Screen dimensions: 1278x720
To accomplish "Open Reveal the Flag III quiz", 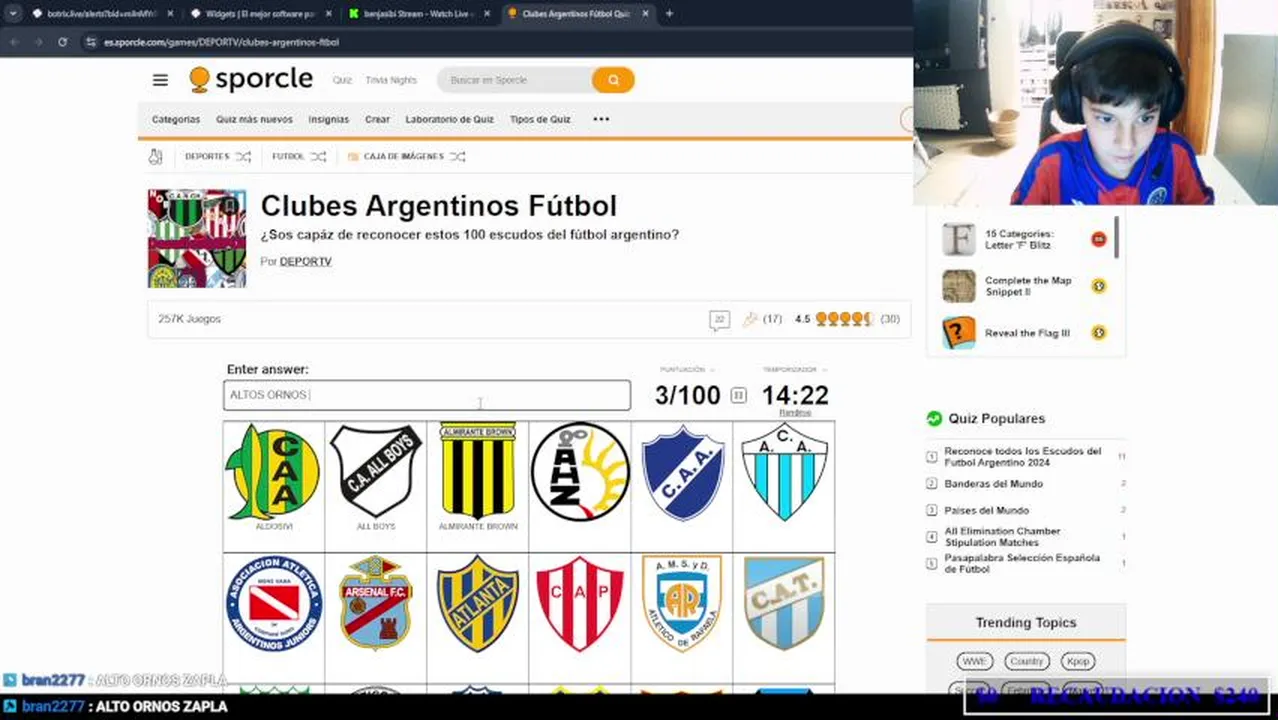I will 1027,333.
